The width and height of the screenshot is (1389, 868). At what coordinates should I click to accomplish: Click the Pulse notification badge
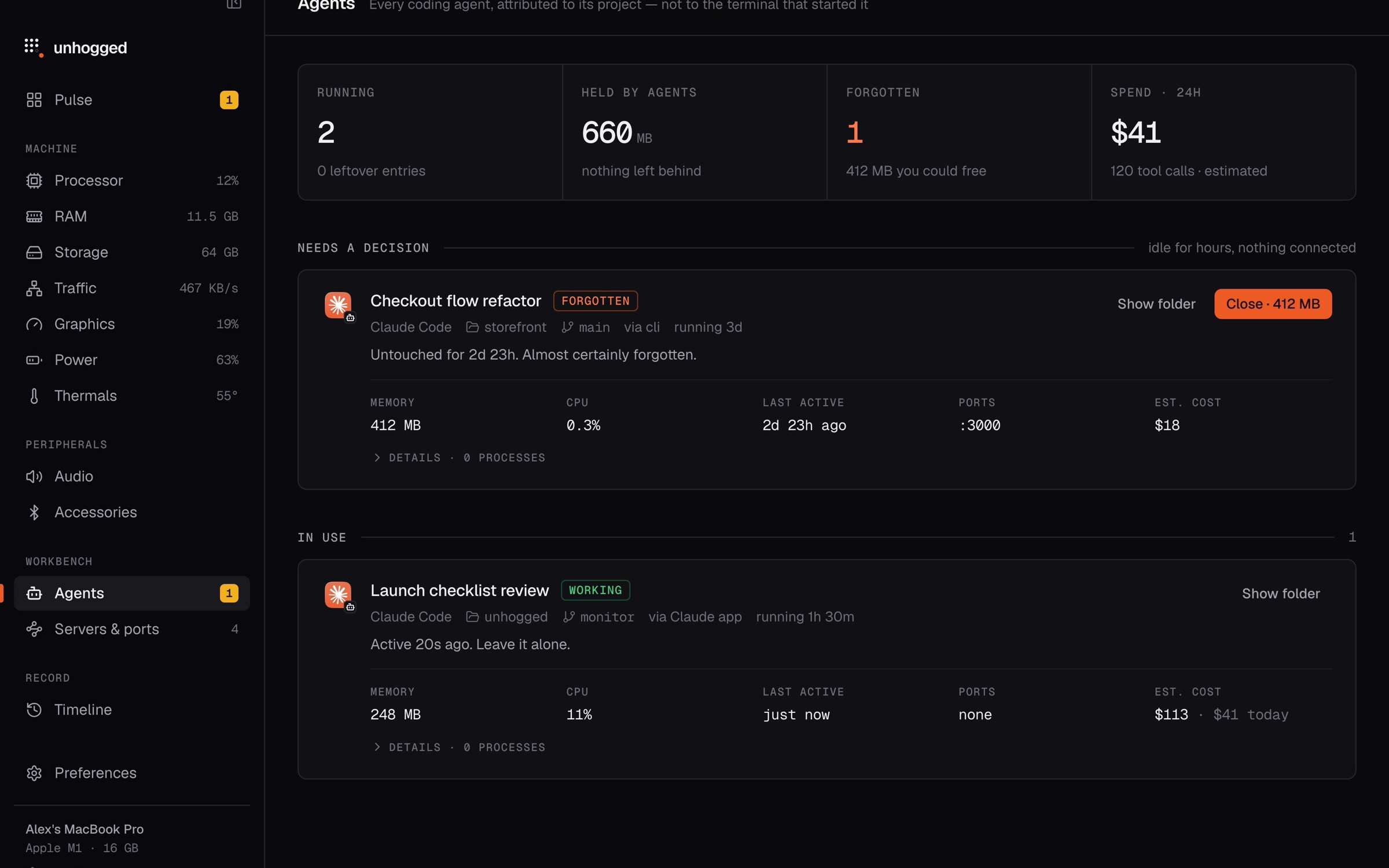(x=229, y=100)
